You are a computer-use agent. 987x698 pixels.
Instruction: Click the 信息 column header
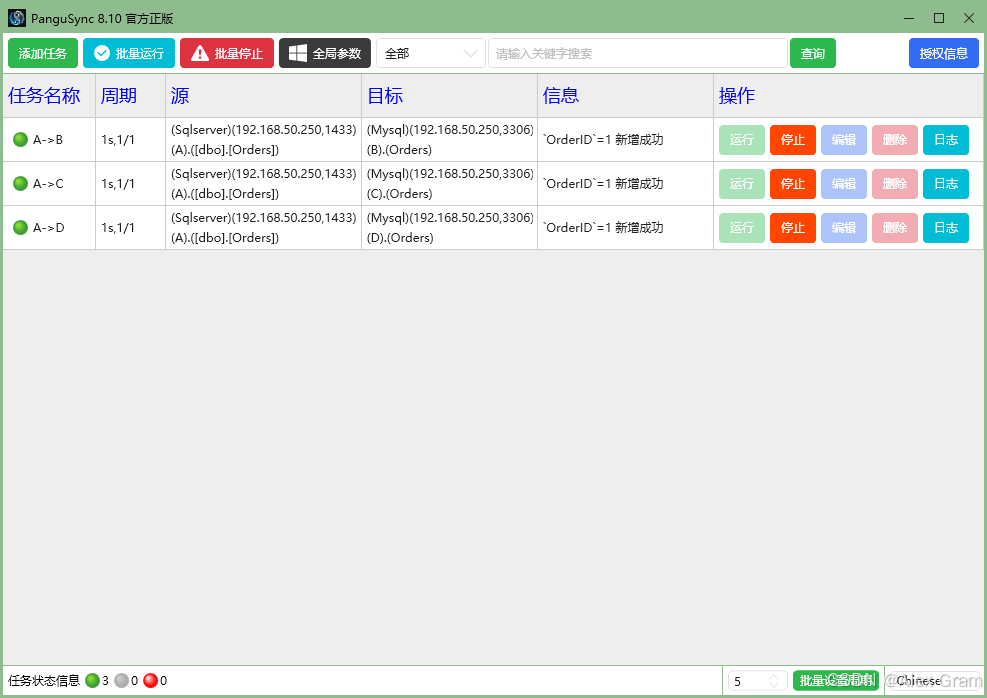click(625, 96)
